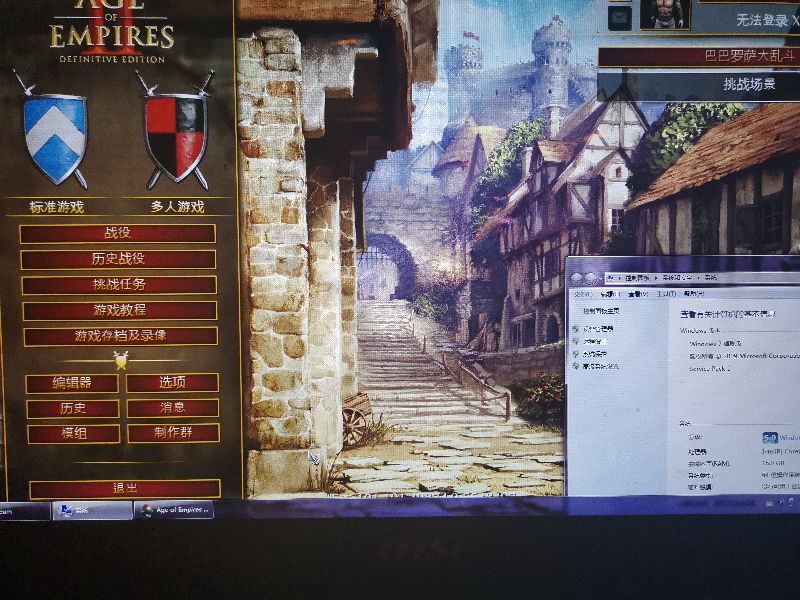Image resolution: width=800 pixels, height=600 pixels.
Task: Open the 游戏教程 tutorial button
Action: point(120,310)
